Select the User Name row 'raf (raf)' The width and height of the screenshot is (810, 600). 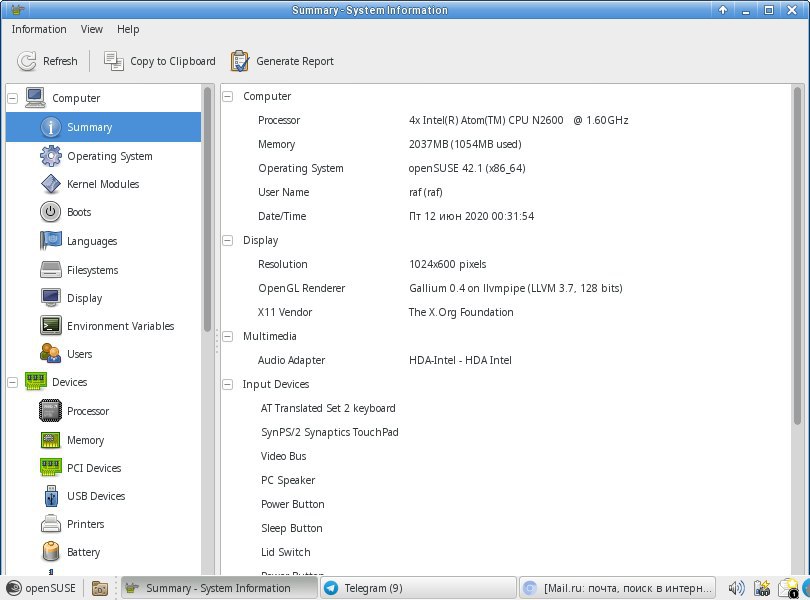point(506,192)
